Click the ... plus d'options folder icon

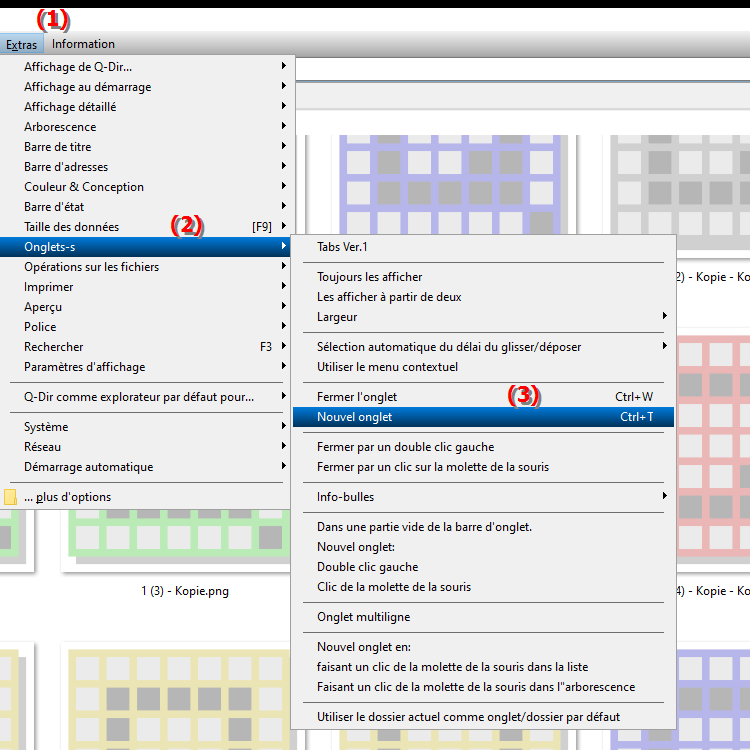(x=11, y=497)
